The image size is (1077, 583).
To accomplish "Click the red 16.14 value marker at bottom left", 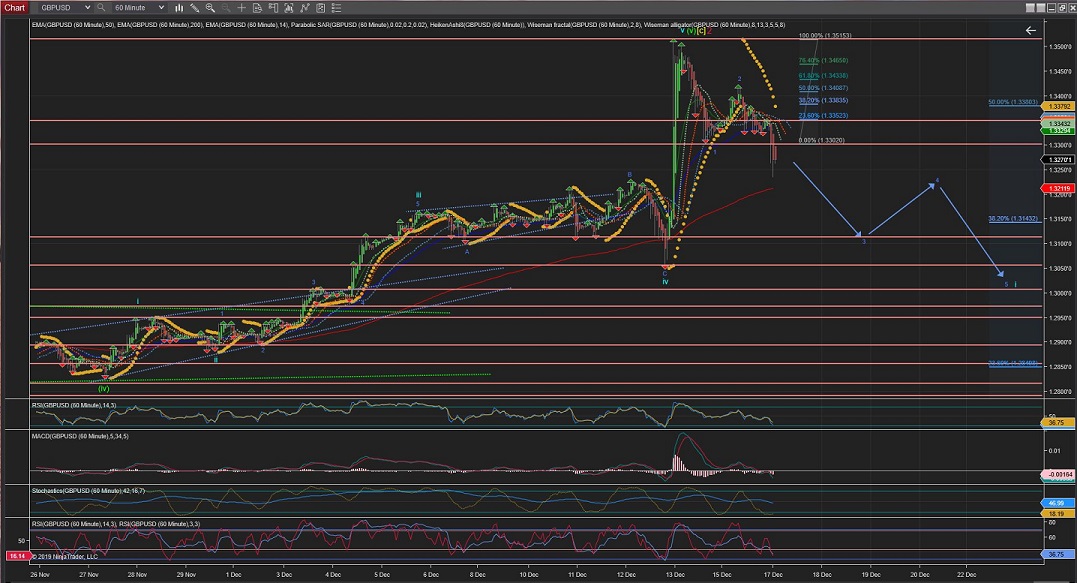I will (x=17, y=556).
